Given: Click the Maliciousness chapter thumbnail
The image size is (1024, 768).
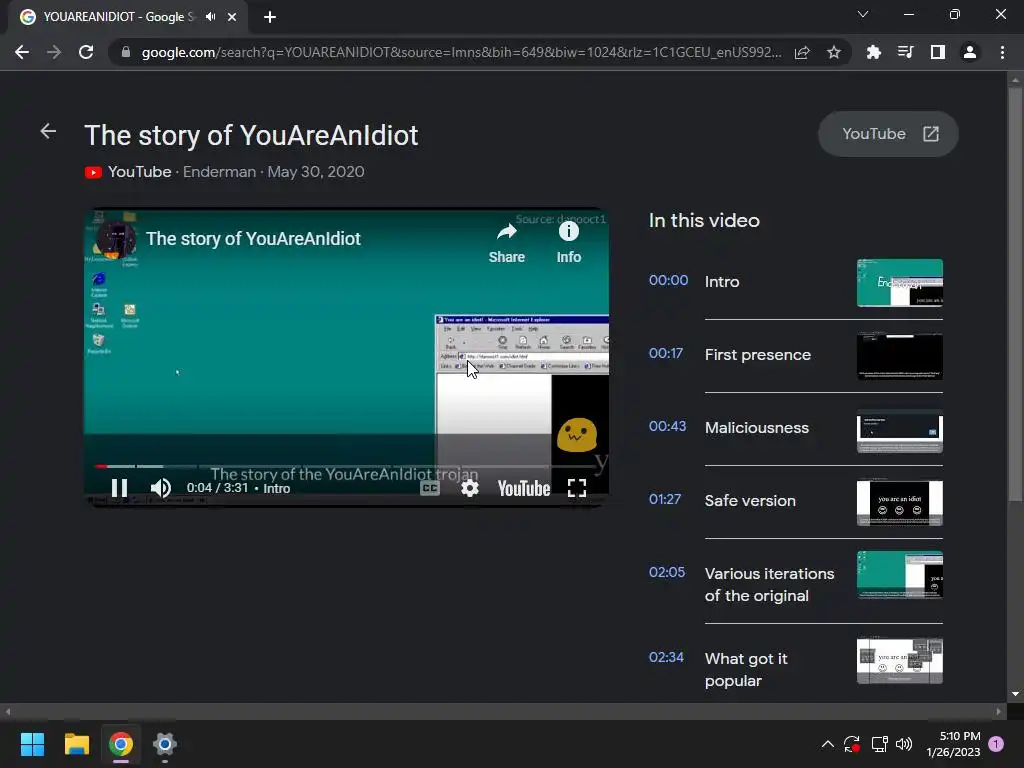Looking at the screenshot, I should click(x=900, y=429).
